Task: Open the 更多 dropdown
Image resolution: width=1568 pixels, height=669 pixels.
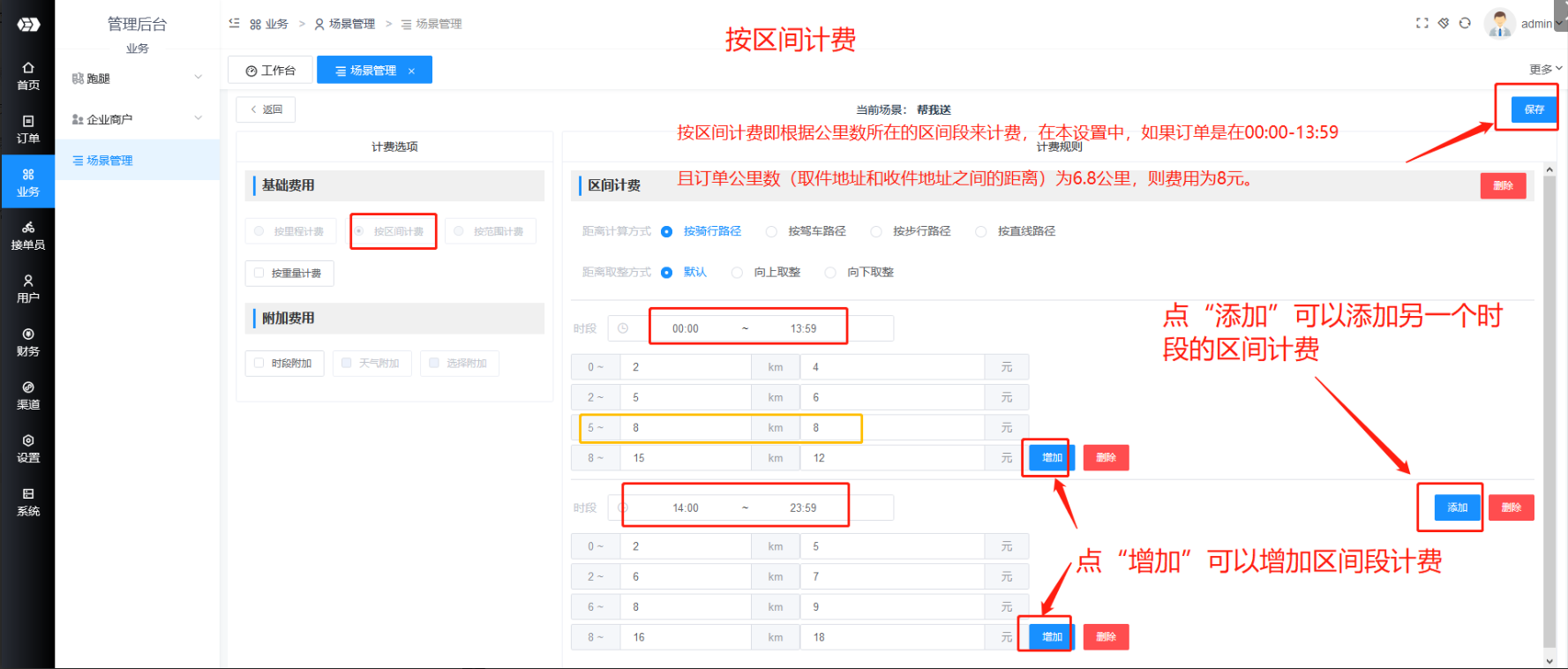Action: [x=1544, y=69]
